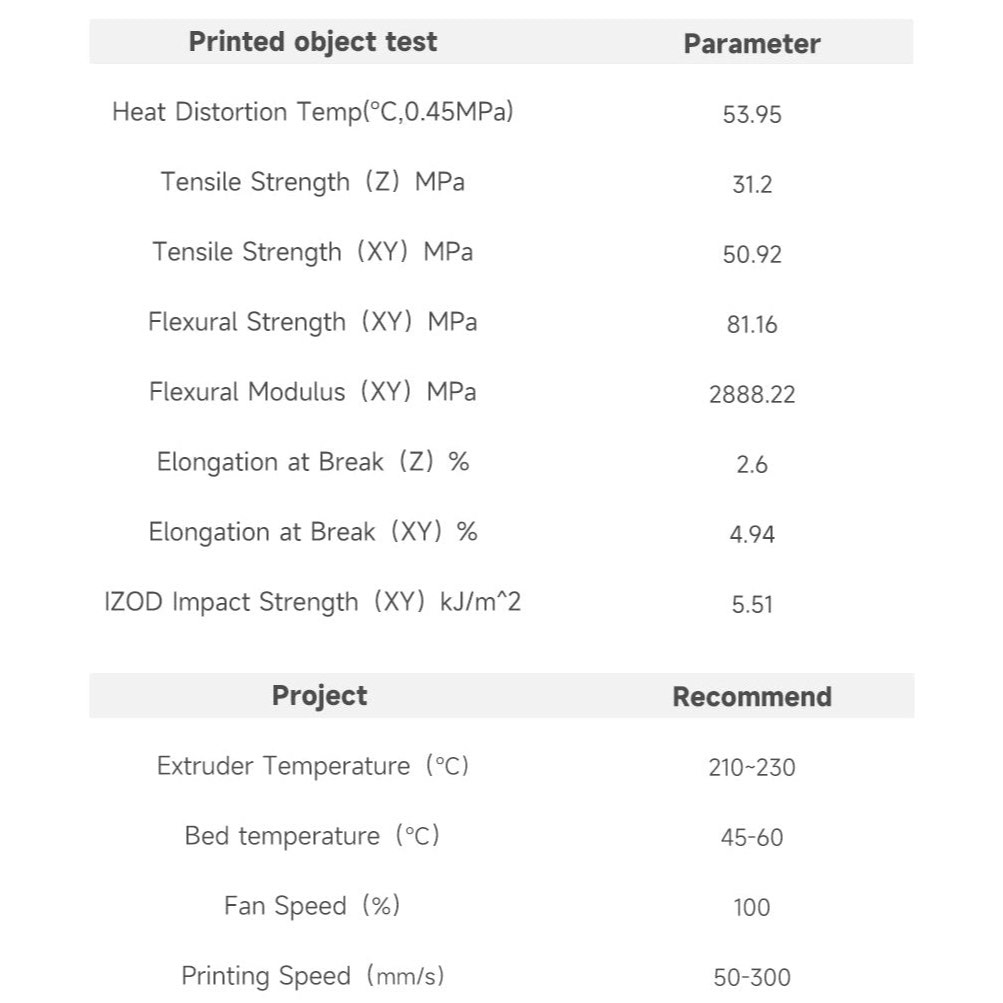The image size is (1003, 1003).
Task: Select the Fan Speed (%) label
Action: click(312, 906)
